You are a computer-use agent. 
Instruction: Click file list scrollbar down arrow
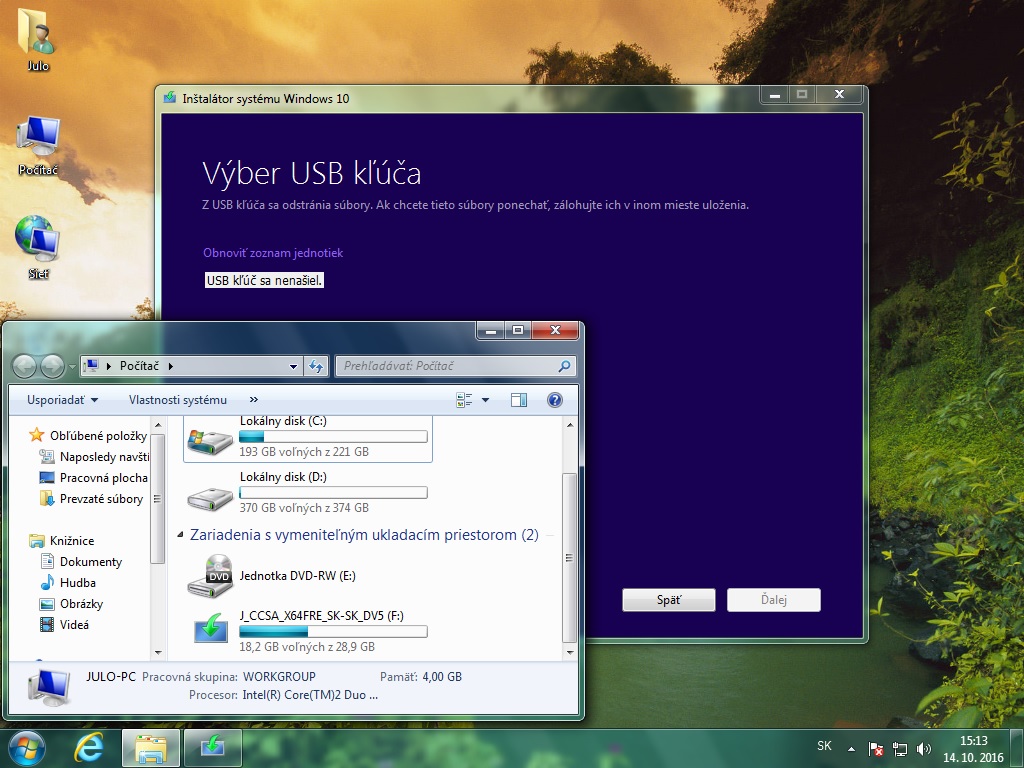point(569,652)
